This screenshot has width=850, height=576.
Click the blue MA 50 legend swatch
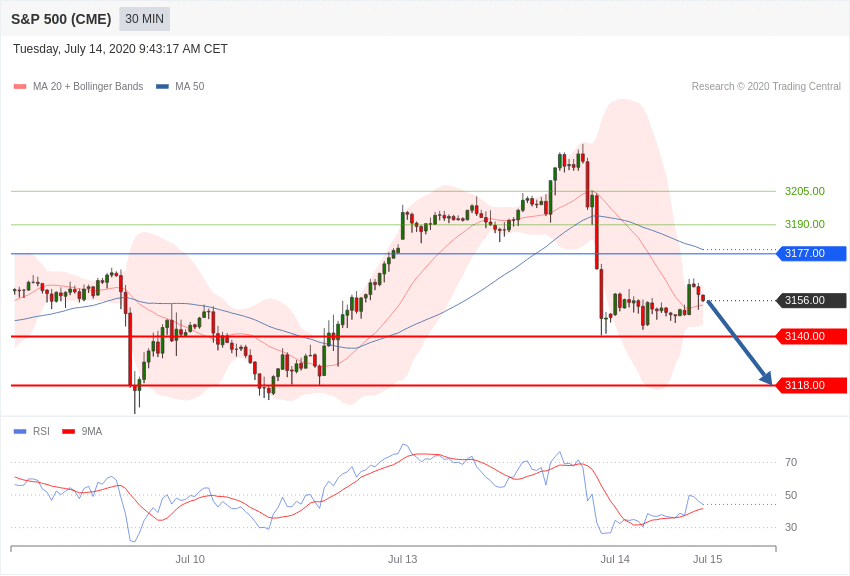point(162,86)
